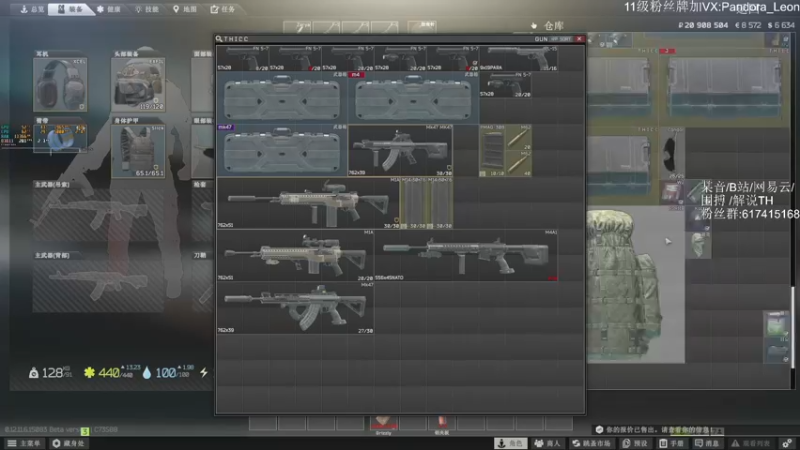Select the balaclava mask in stash
The width and height of the screenshot is (800, 450).
point(698,245)
